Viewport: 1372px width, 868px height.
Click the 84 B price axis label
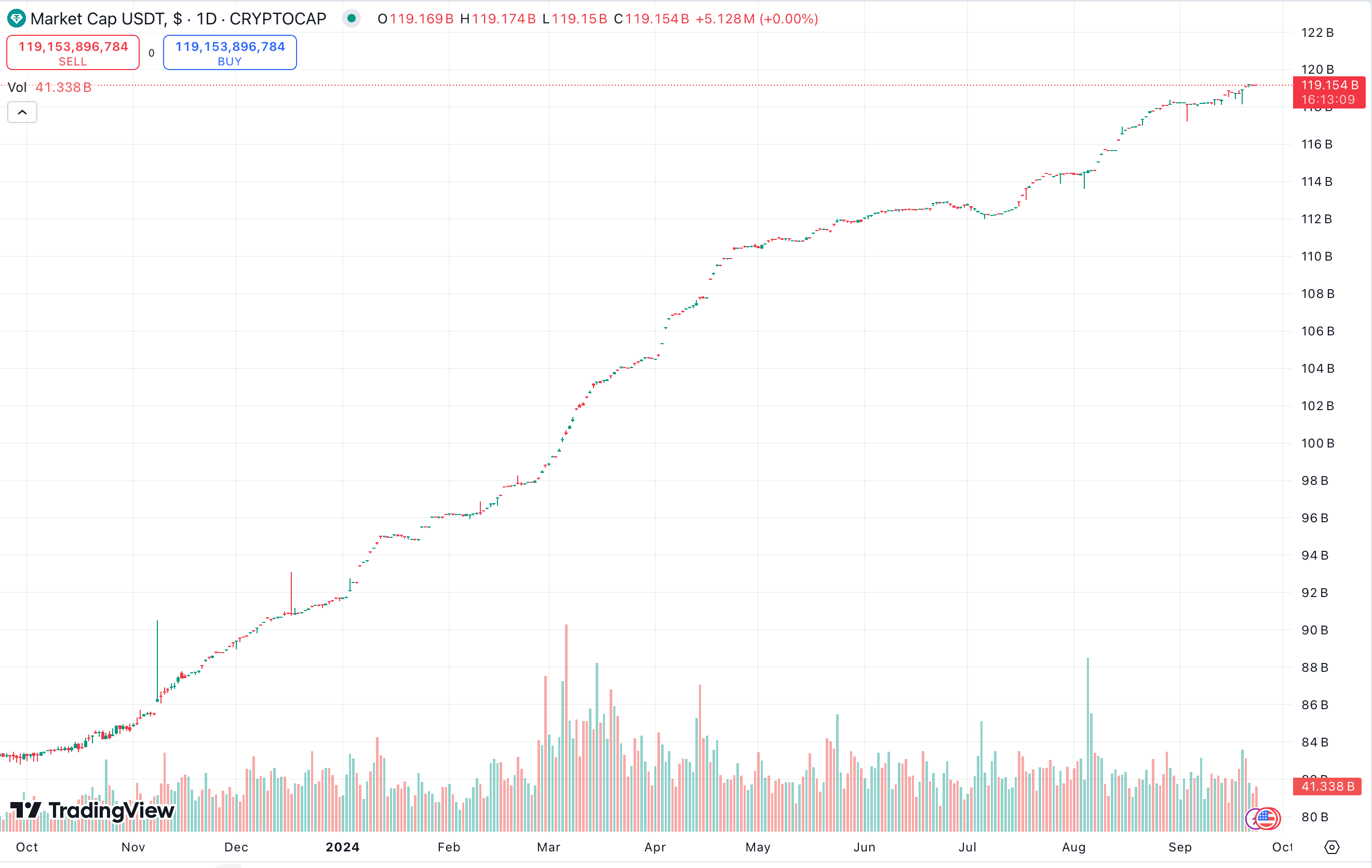click(x=1315, y=742)
